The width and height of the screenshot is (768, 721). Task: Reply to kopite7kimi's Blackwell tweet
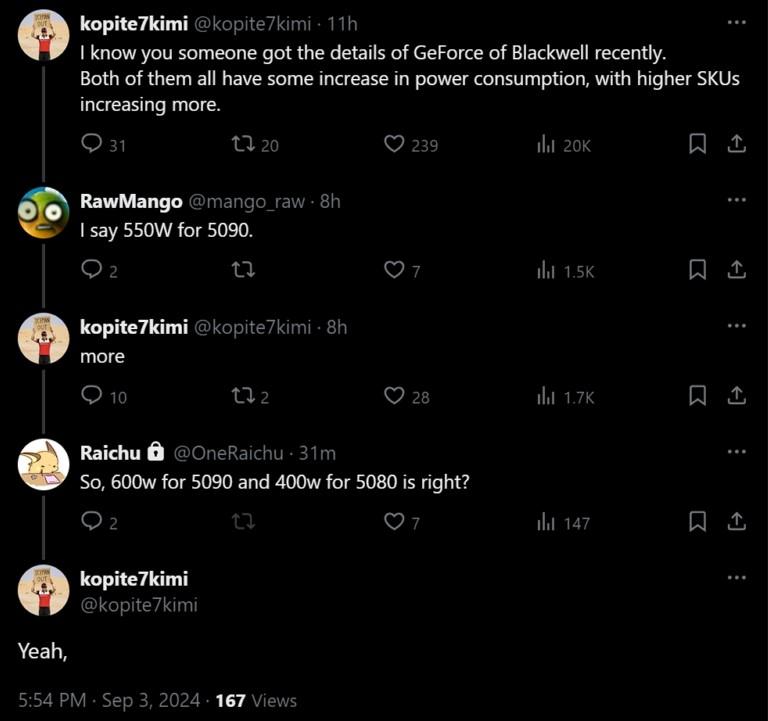(x=92, y=144)
